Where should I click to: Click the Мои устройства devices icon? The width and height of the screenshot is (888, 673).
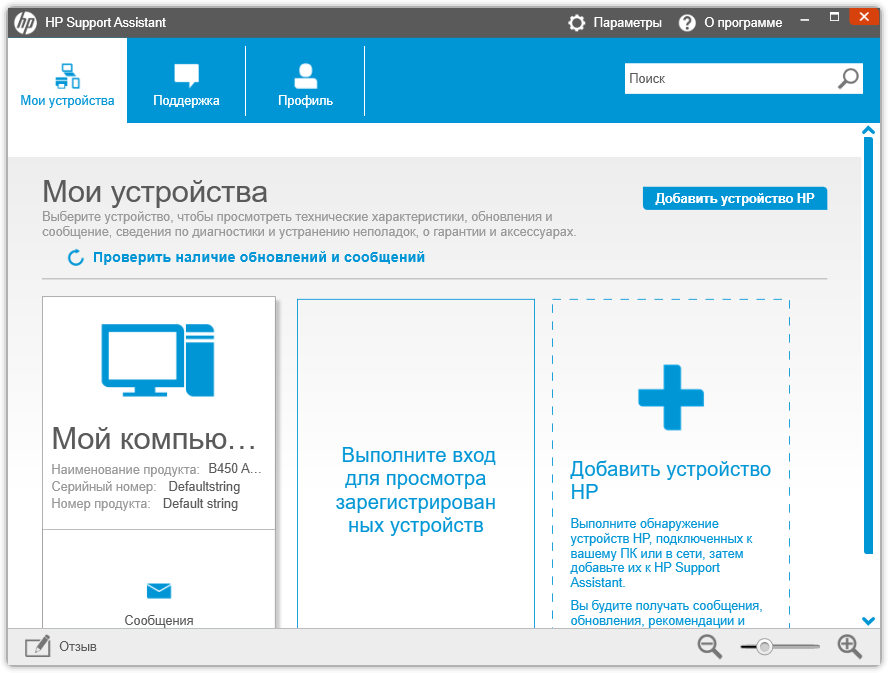[67, 76]
